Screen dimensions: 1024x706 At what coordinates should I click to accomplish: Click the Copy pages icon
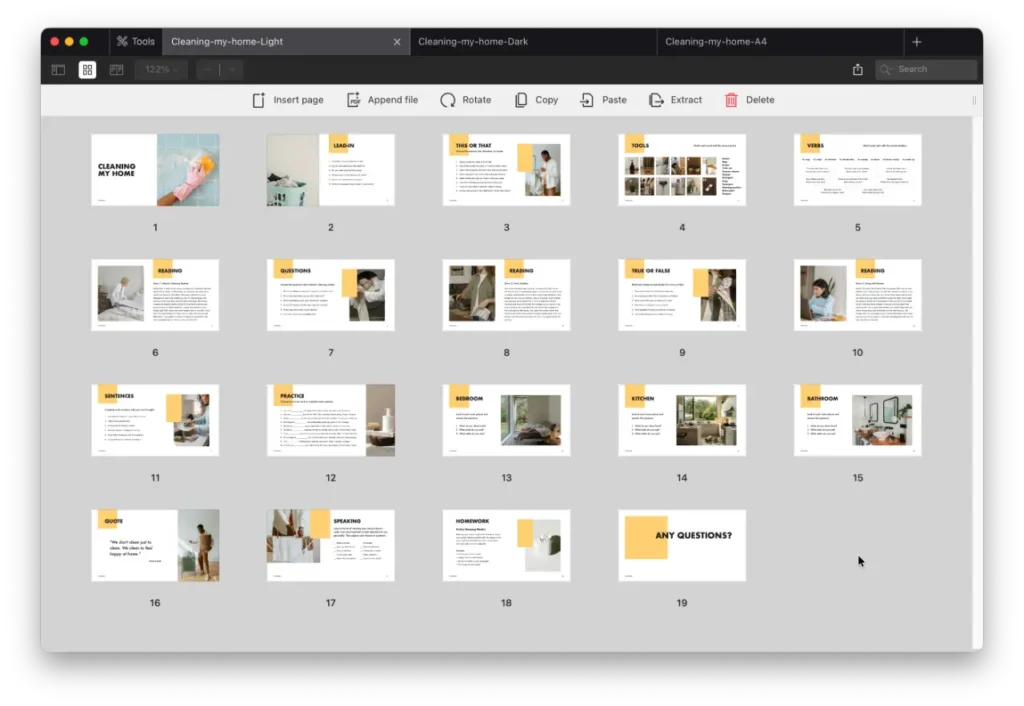pos(521,100)
